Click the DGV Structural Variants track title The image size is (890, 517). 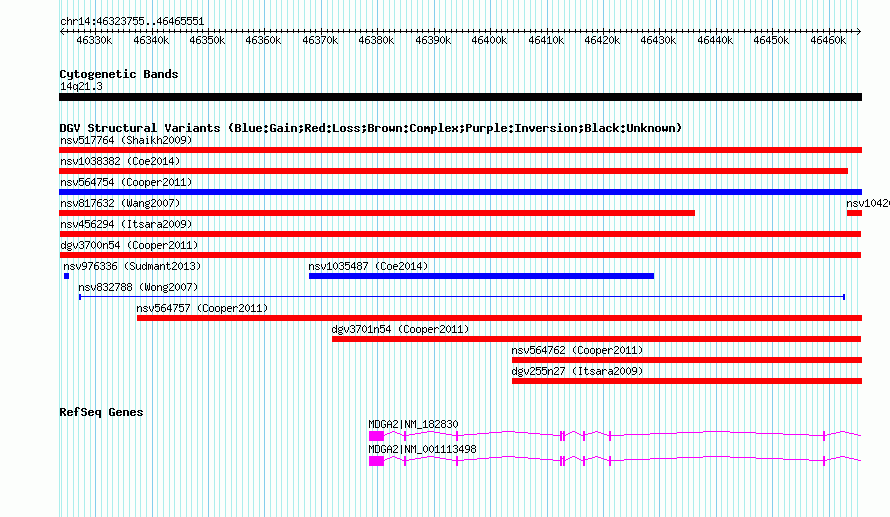tap(371, 128)
